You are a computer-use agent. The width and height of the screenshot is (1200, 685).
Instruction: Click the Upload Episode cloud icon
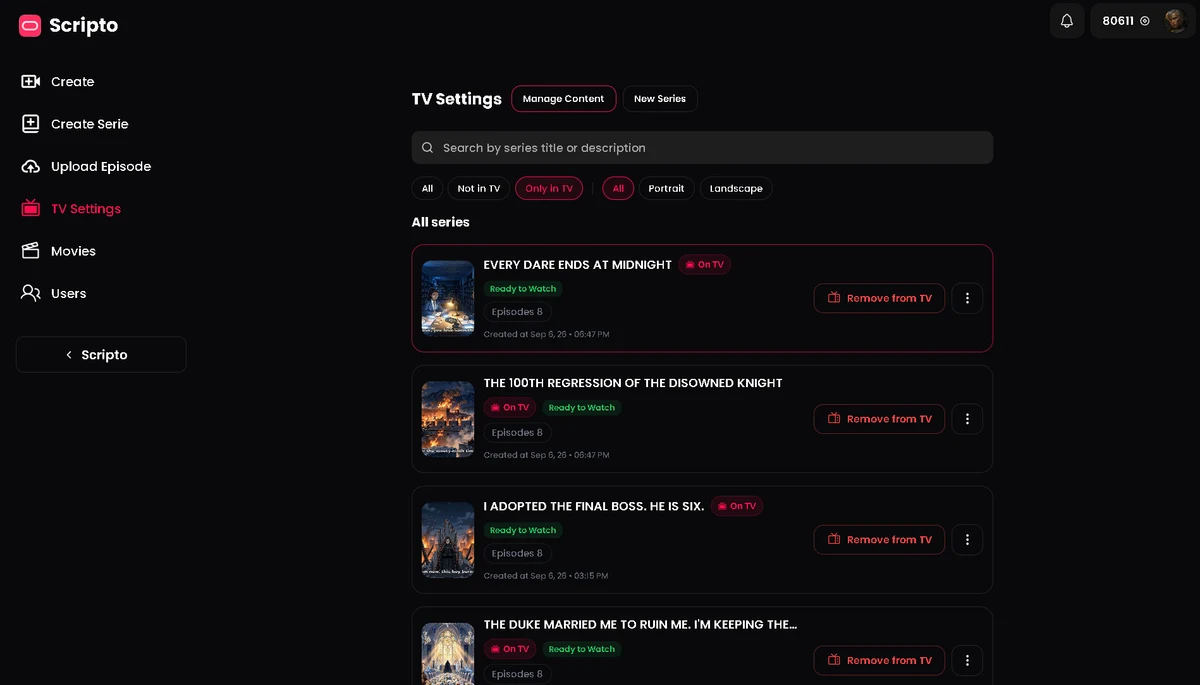[31, 166]
